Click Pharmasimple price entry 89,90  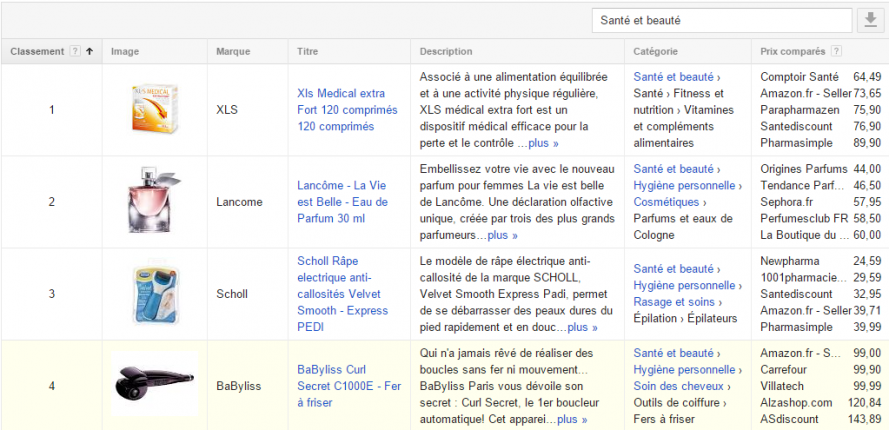[821, 142]
